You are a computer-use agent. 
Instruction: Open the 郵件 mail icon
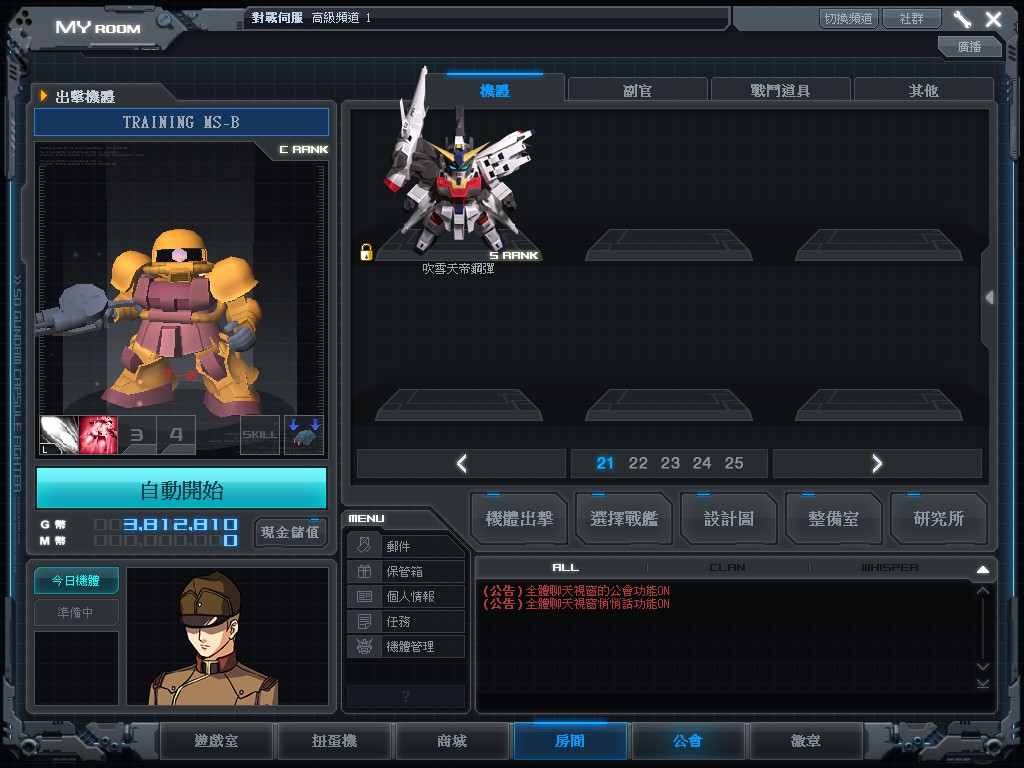tap(364, 546)
